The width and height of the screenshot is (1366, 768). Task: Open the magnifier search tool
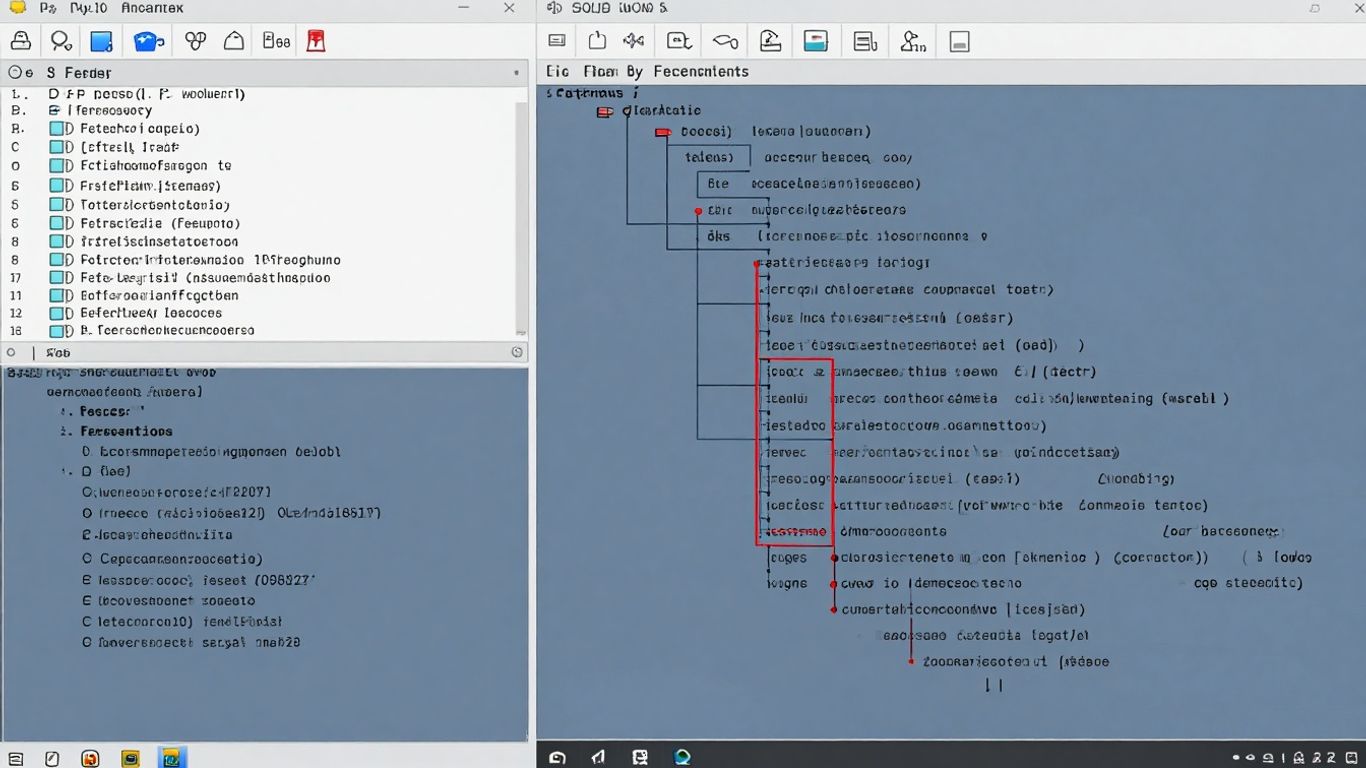[x=60, y=40]
